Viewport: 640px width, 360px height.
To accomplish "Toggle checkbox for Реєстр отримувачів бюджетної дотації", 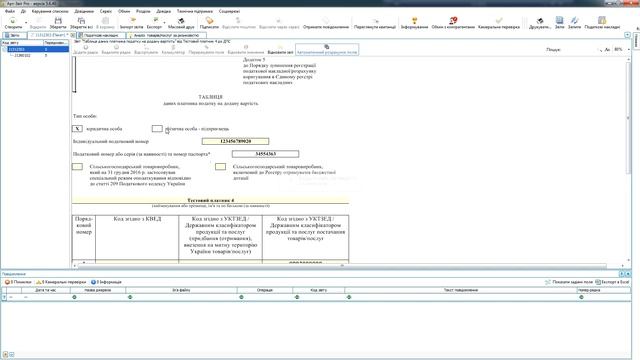I will click(220, 167).
